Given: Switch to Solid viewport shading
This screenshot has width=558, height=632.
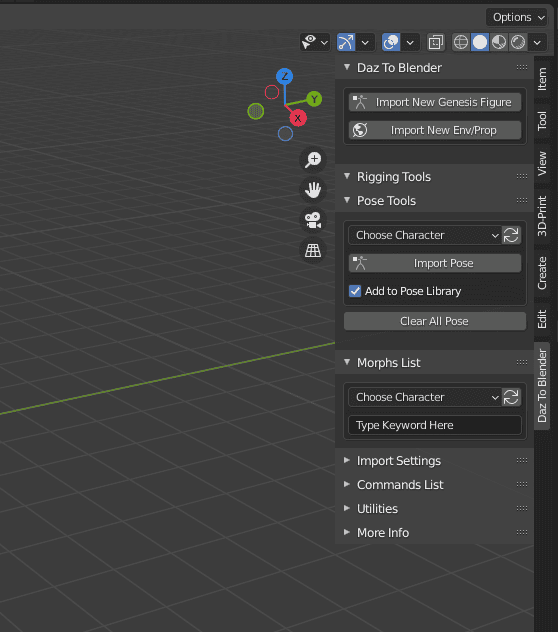Looking at the screenshot, I should click(480, 42).
